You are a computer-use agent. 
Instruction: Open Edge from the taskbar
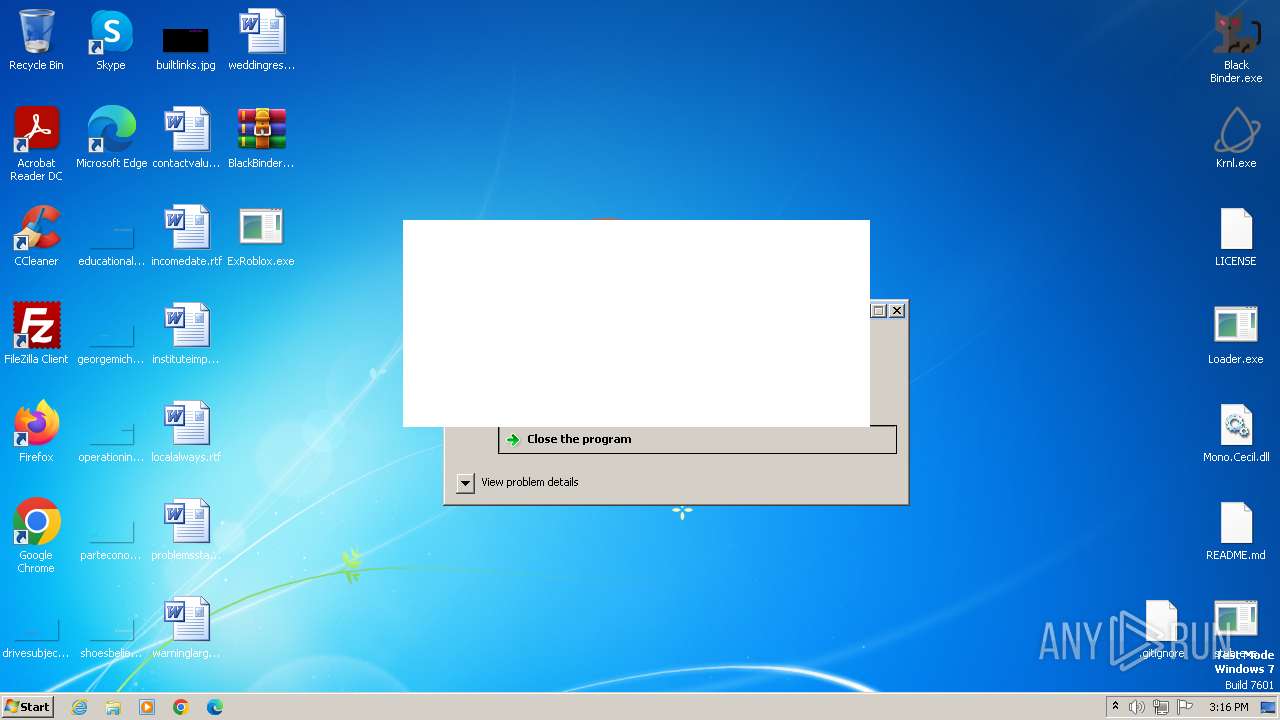(x=215, y=707)
